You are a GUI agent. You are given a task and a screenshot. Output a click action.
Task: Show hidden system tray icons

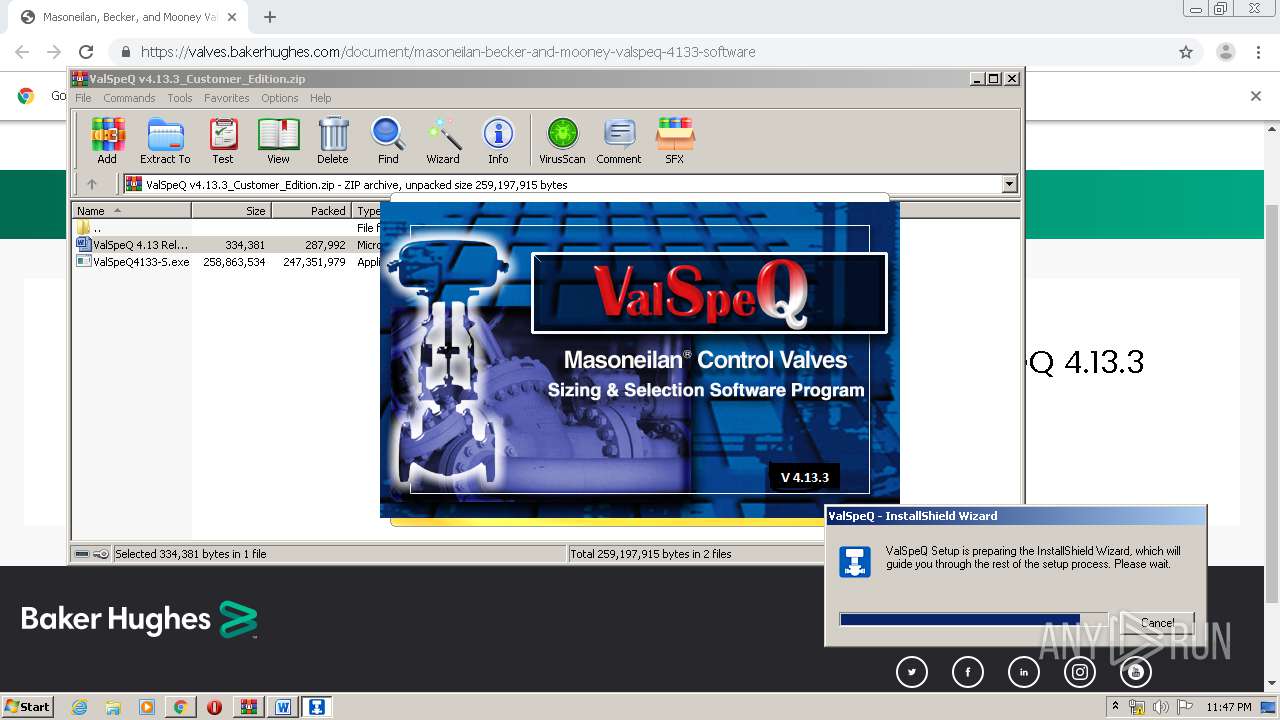[1116, 707]
